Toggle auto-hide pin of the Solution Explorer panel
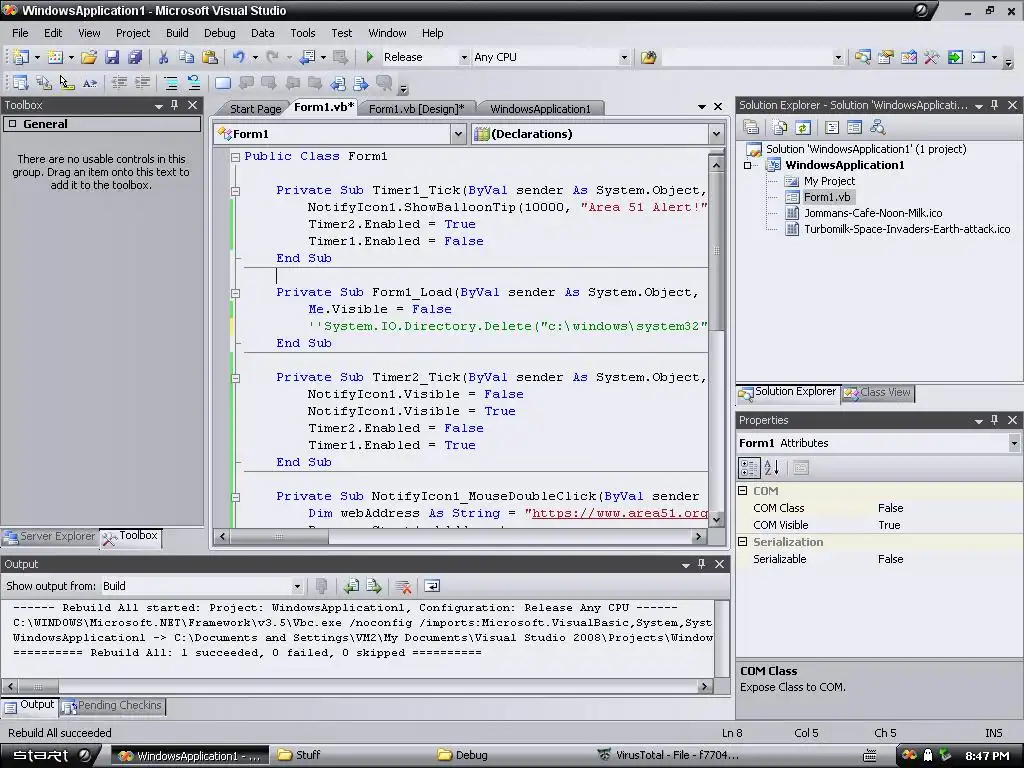1024x768 pixels. (995, 105)
